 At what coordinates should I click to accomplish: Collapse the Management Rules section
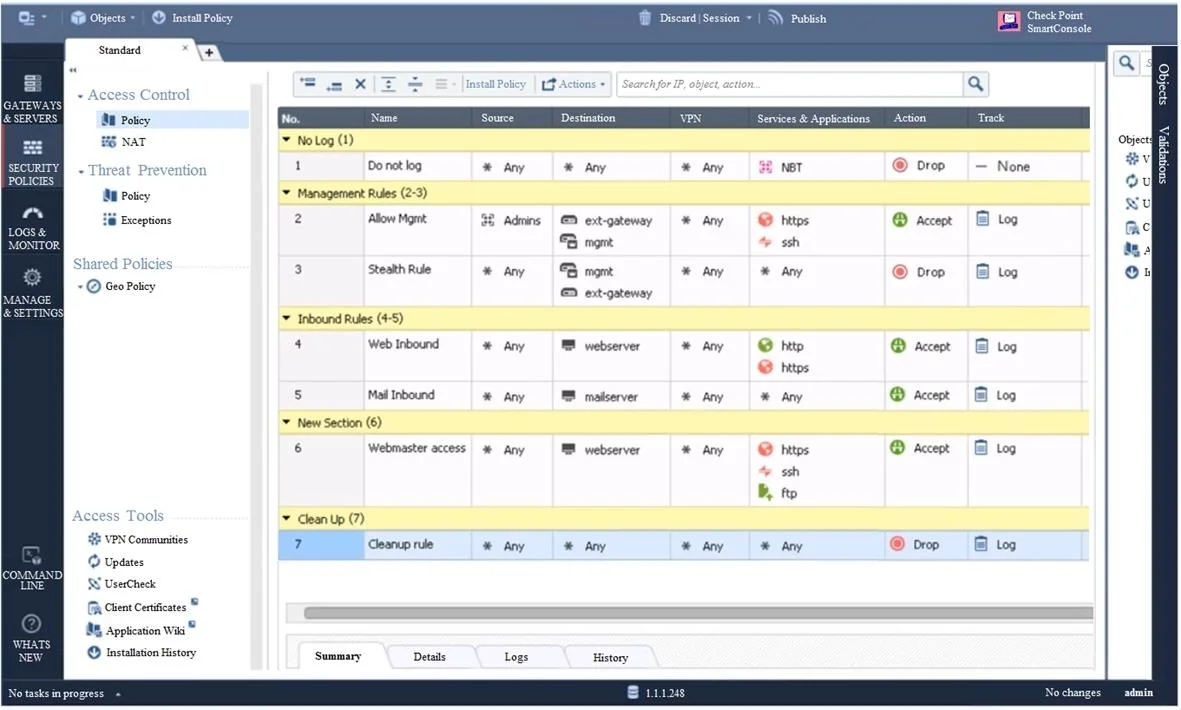(286, 193)
